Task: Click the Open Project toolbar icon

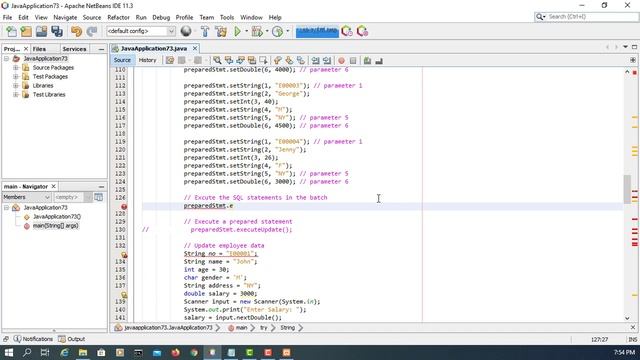Action: pos(41,31)
